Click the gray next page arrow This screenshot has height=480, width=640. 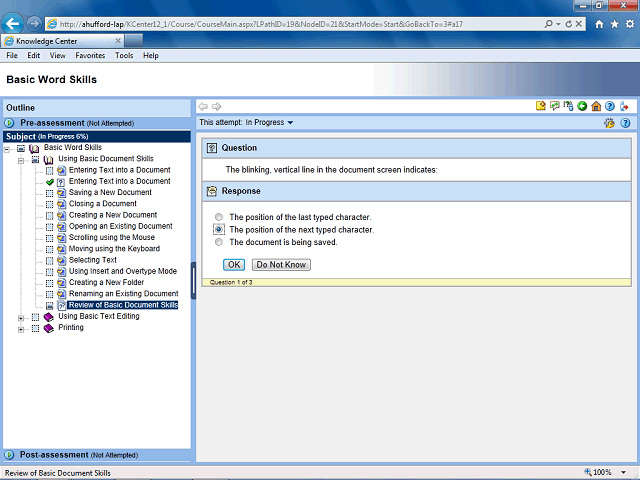216,107
